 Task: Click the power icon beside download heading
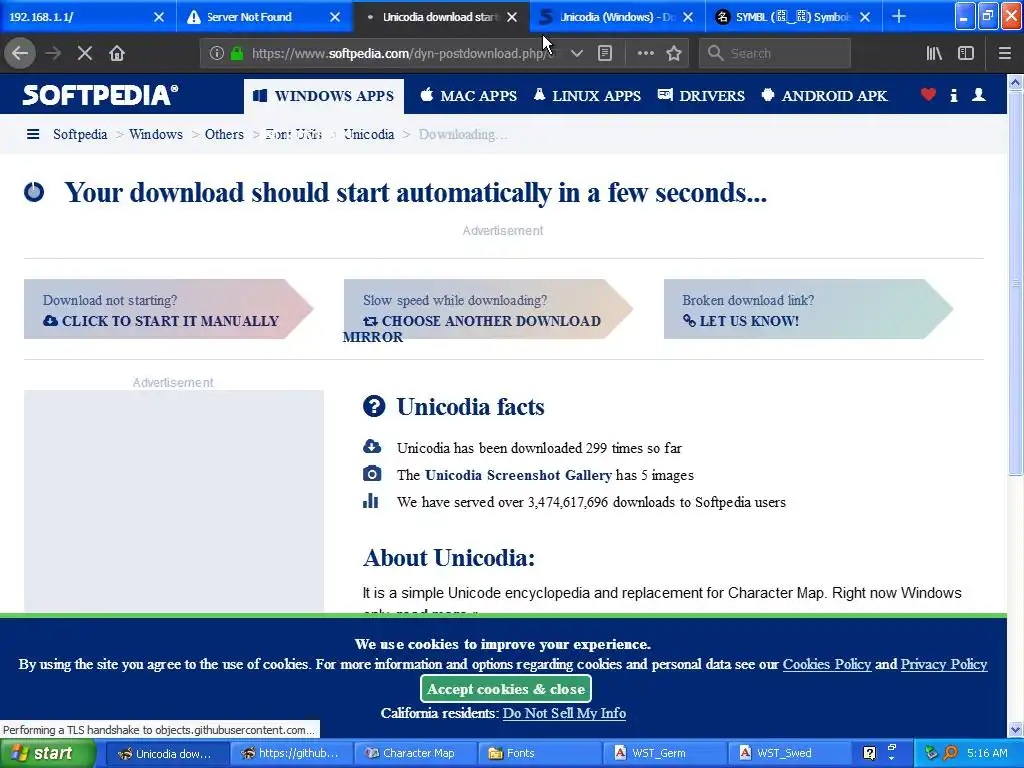[x=34, y=192]
